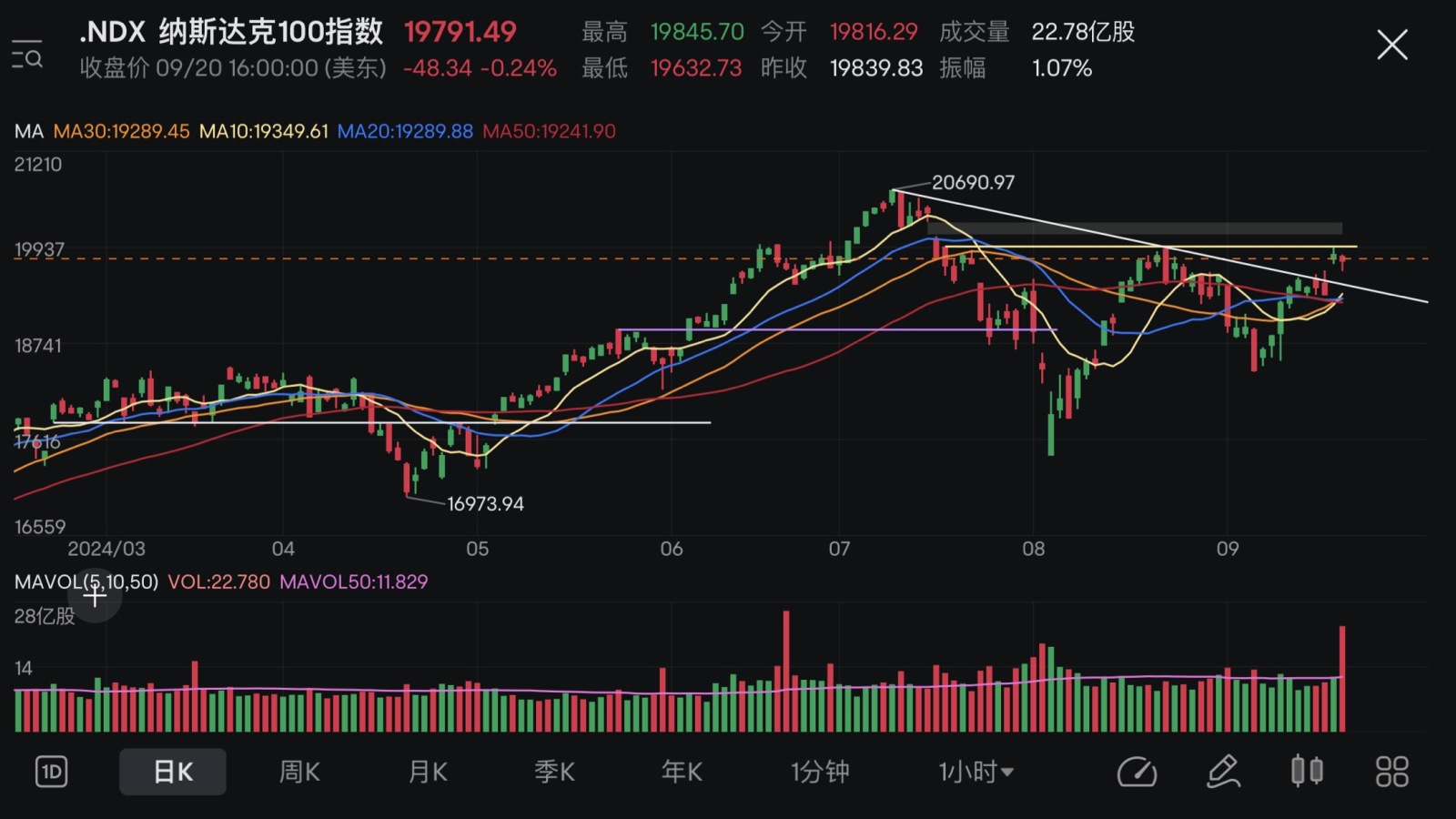
Task: Click the 28亿股 volume axis label
Action: (x=45, y=616)
